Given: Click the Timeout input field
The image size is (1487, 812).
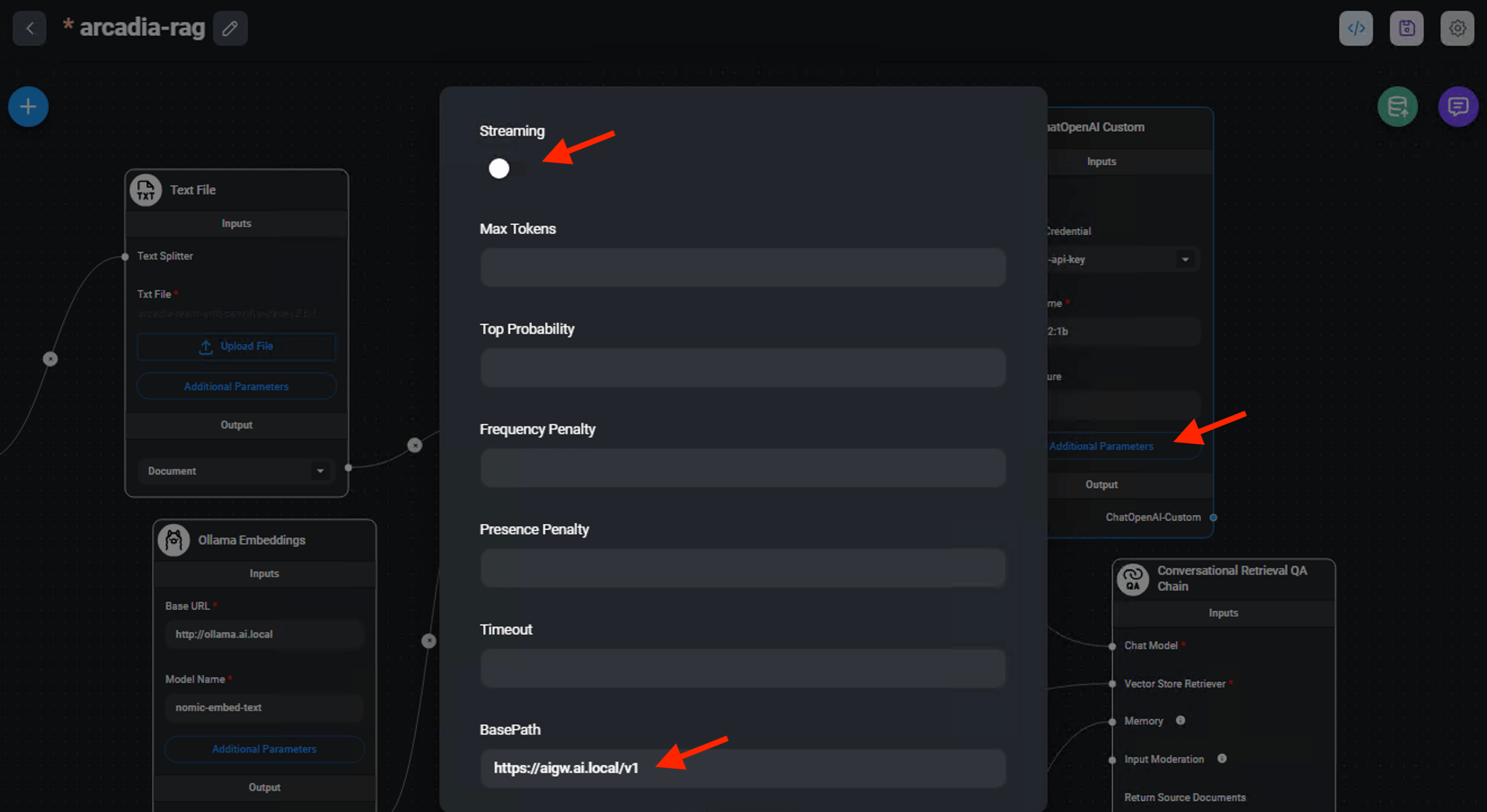Looking at the screenshot, I should coord(742,668).
